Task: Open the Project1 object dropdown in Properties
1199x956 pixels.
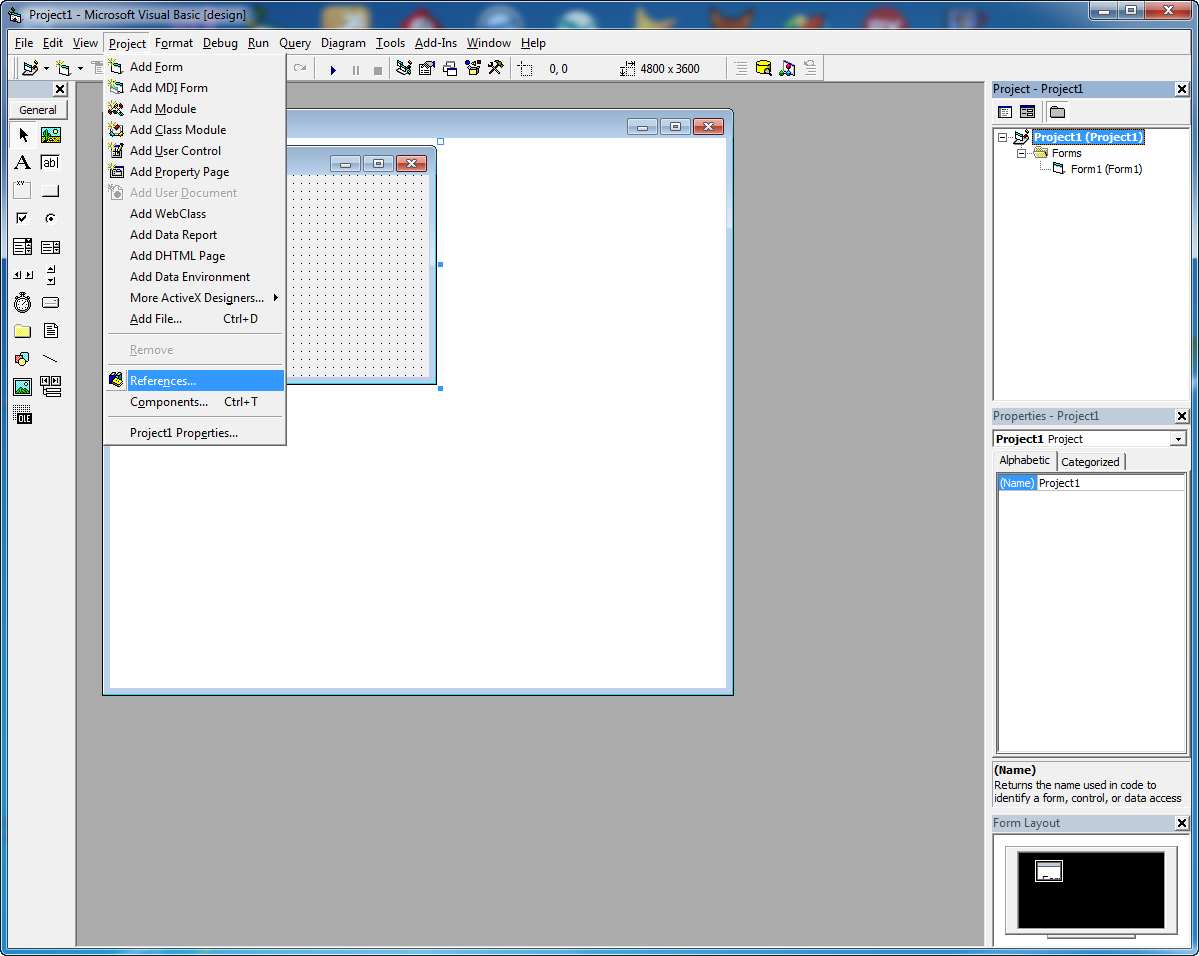Action: 1178,439
